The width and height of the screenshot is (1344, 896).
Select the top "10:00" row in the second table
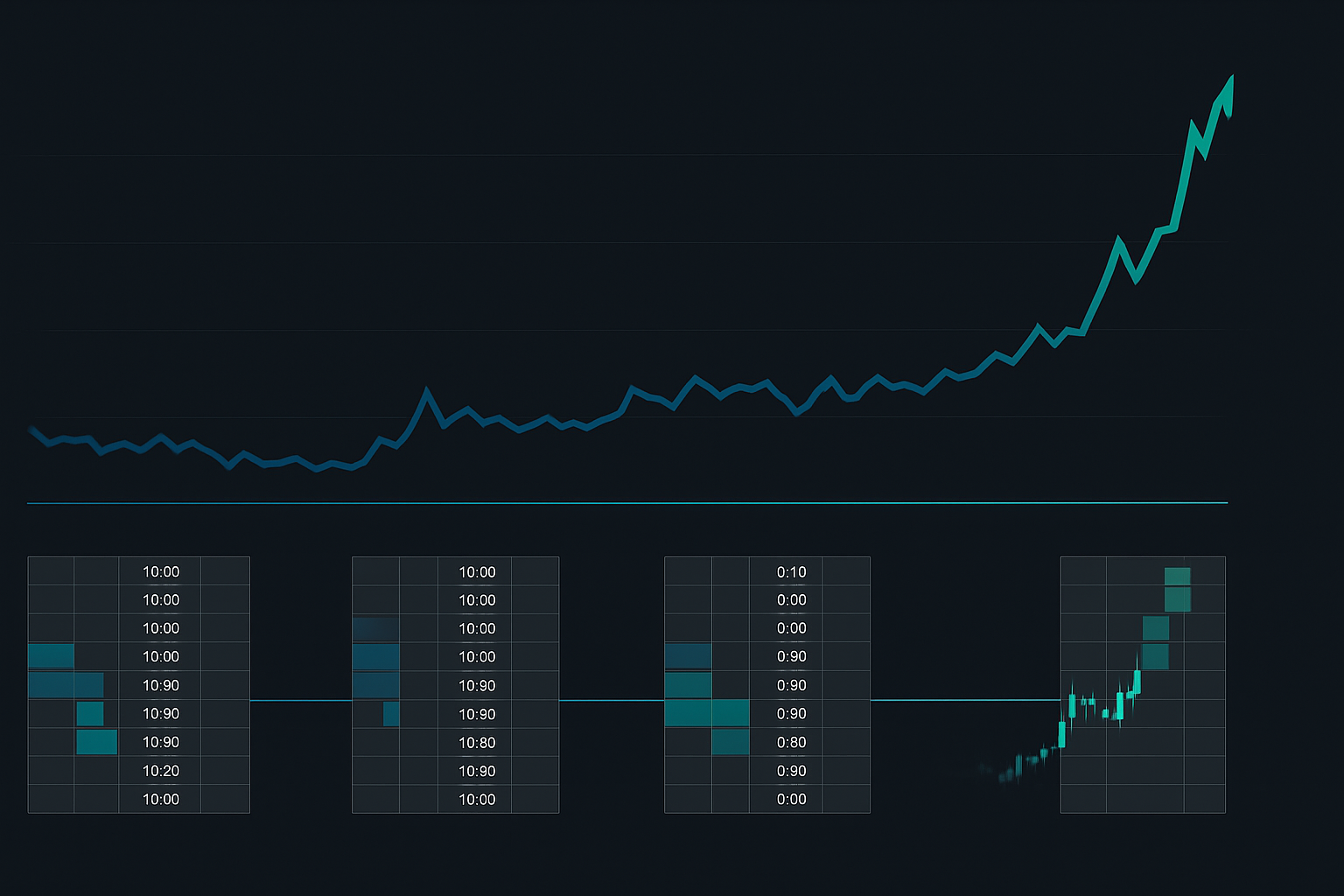(x=477, y=572)
